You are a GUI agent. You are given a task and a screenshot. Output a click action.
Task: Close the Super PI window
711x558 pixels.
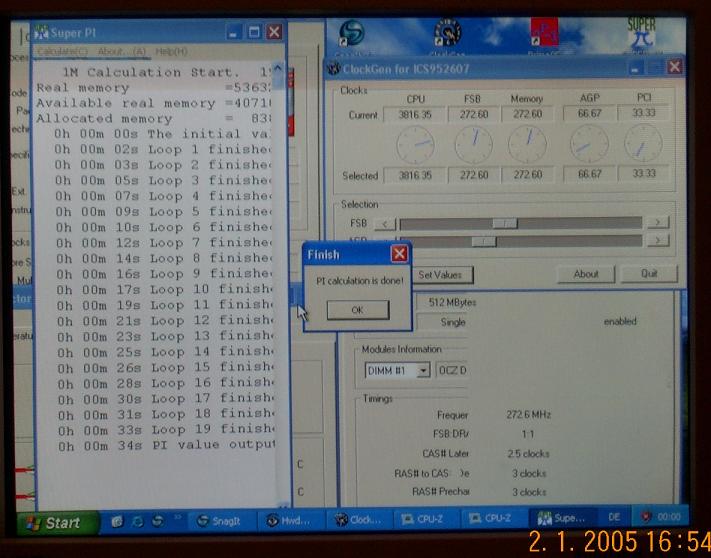[x=274, y=32]
